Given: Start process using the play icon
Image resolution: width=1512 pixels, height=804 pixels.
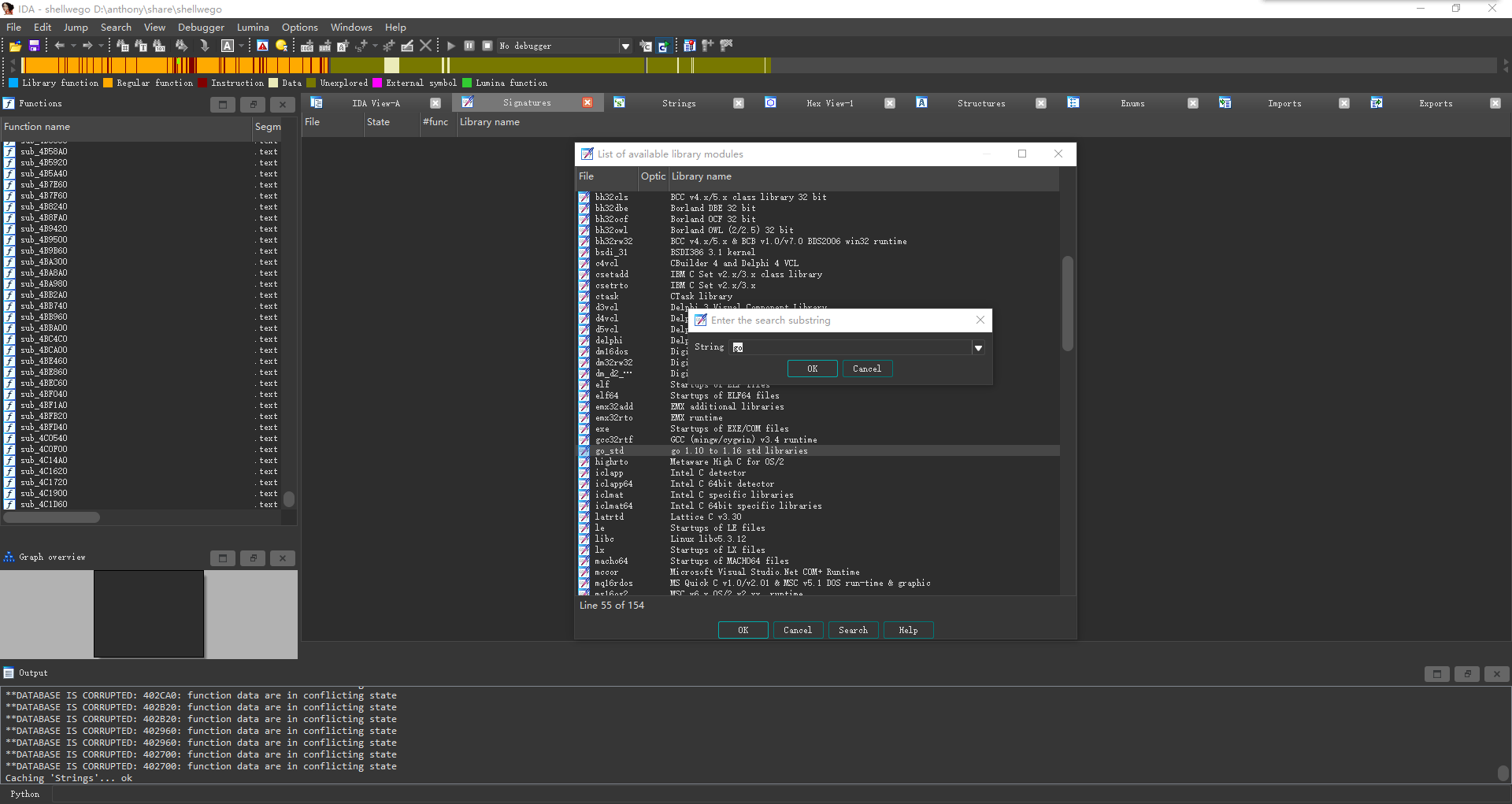Looking at the screenshot, I should pyautogui.click(x=451, y=46).
